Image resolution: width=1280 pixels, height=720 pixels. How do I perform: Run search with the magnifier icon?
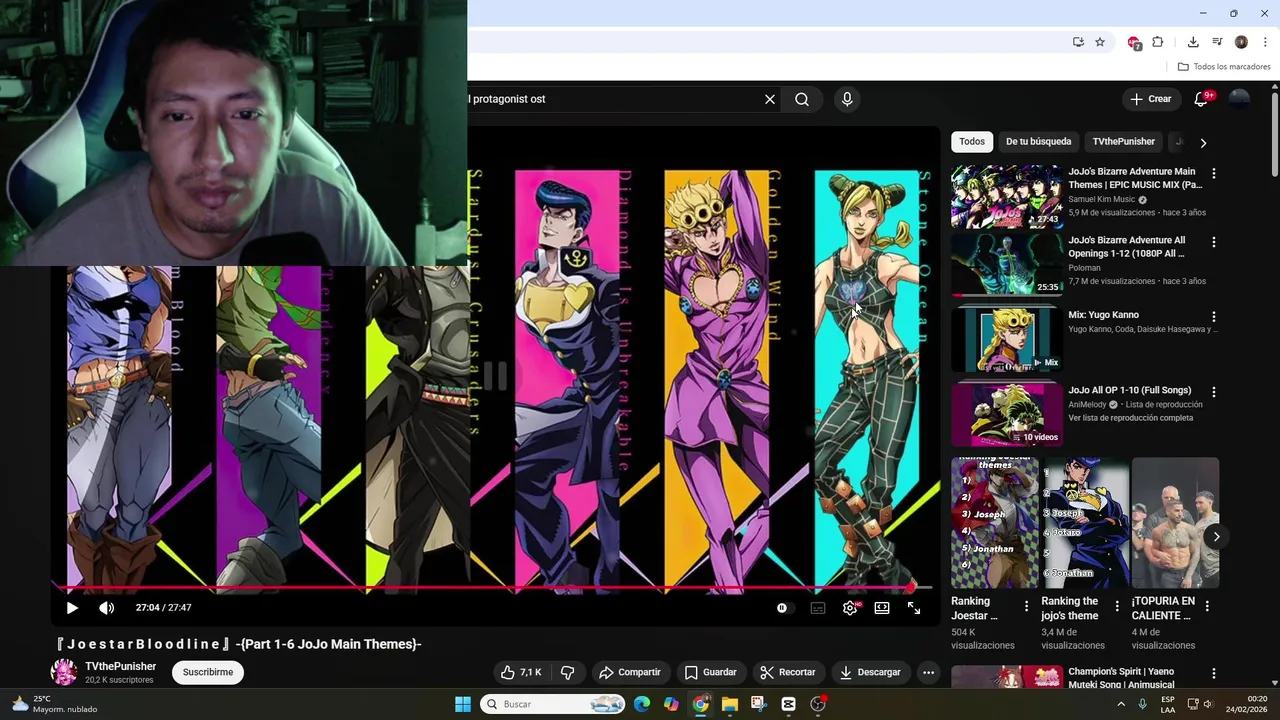[802, 99]
